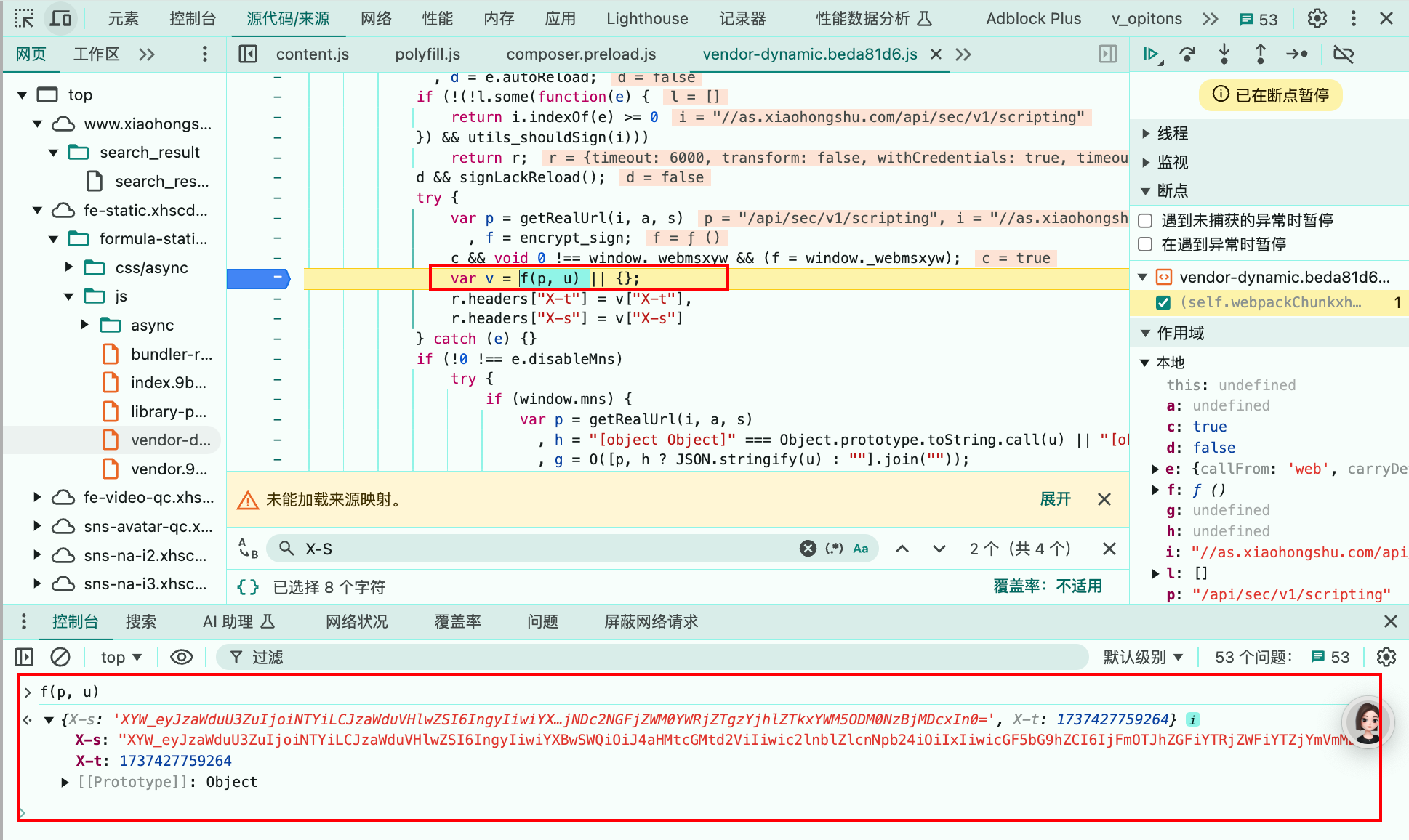Switch to the 网络 panel tab
This screenshot has width=1409, height=840.
point(376,18)
